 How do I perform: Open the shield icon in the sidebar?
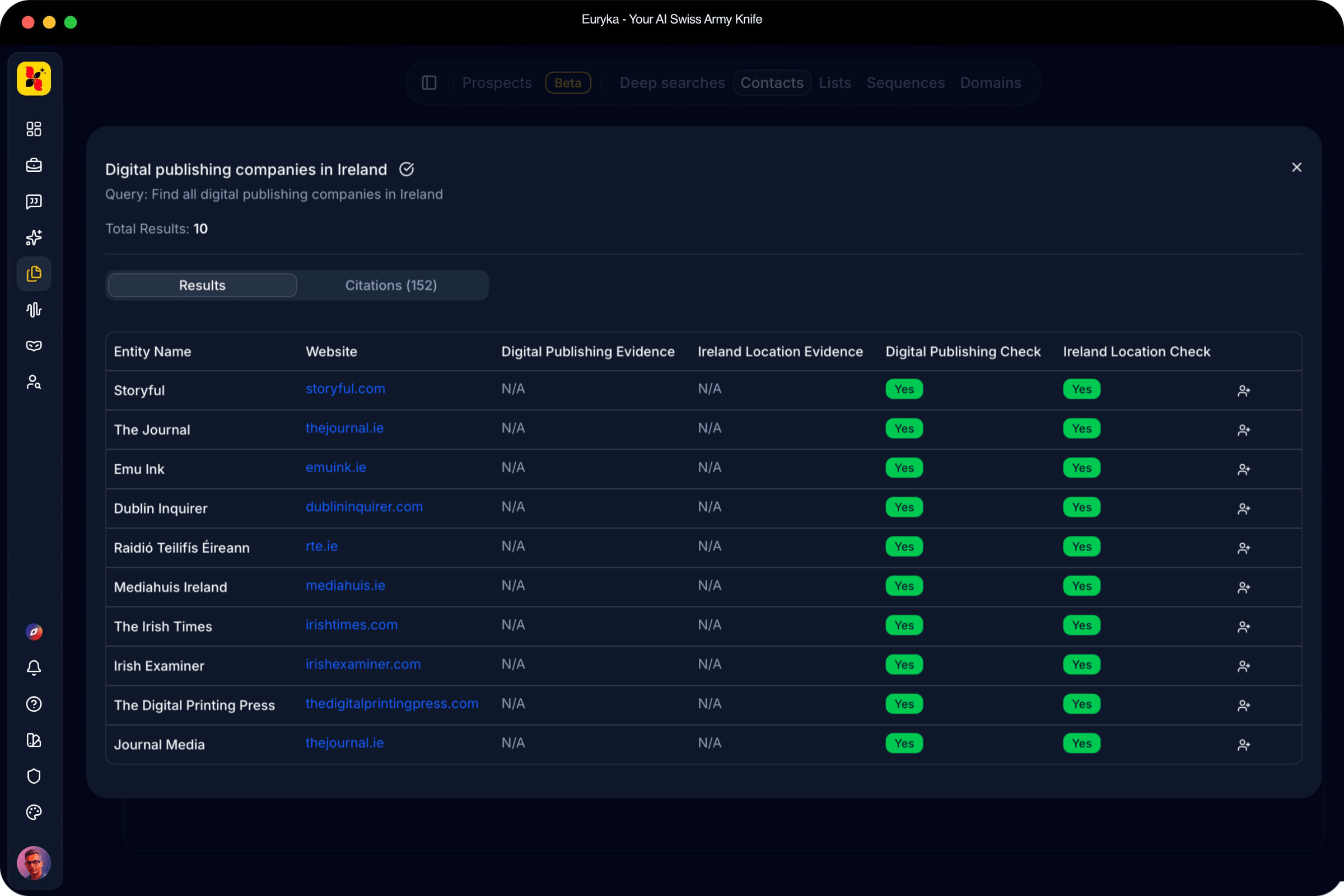point(34,776)
